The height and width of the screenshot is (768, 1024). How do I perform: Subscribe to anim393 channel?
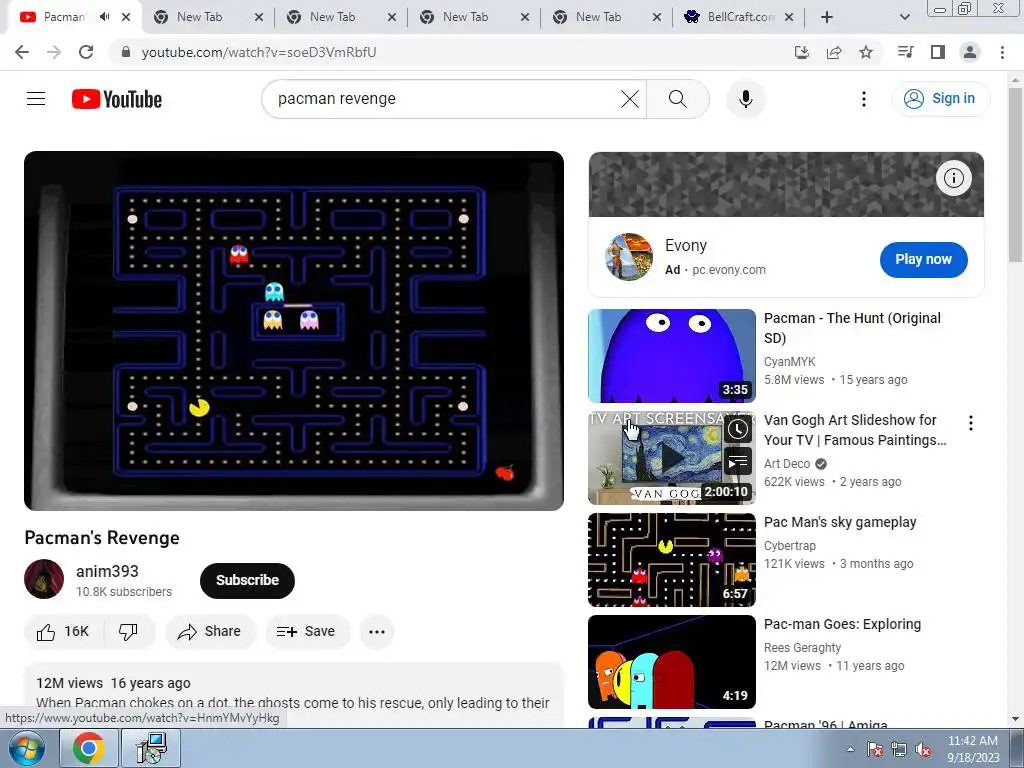(x=248, y=581)
